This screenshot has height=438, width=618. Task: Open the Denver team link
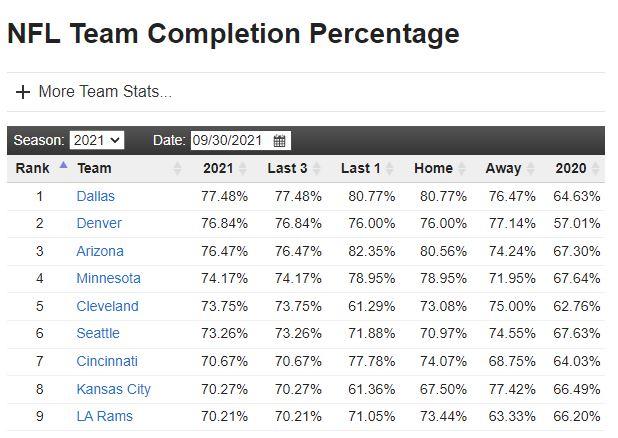pyautogui.click(x=99, y=223)
